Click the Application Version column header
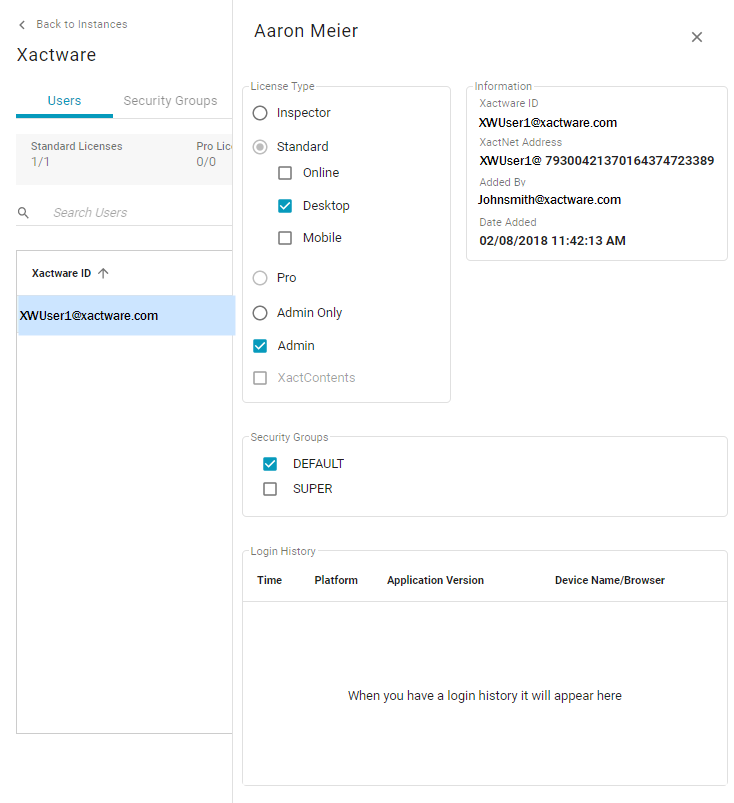Image resolution: width=734 pixels, height=803 pixels. pyautogui.click(x=435, y=580)
